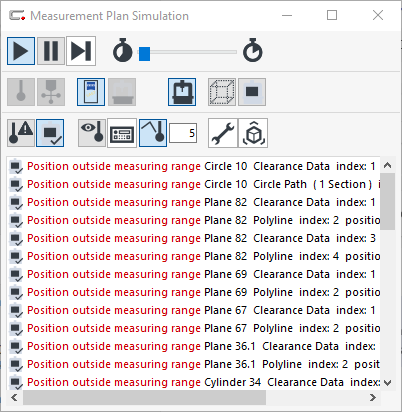This screenshot has height=412, width=402.
Task: Toggle the control panel display icon
Action: tap(91, 92)
